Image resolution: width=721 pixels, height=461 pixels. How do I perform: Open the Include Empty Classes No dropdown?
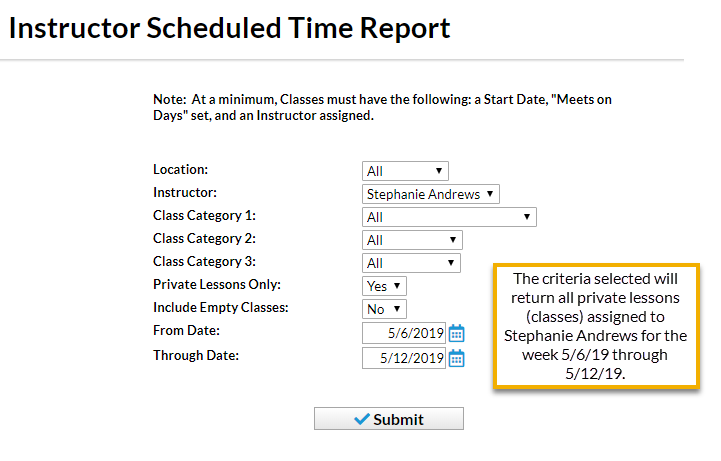[384, 309]
